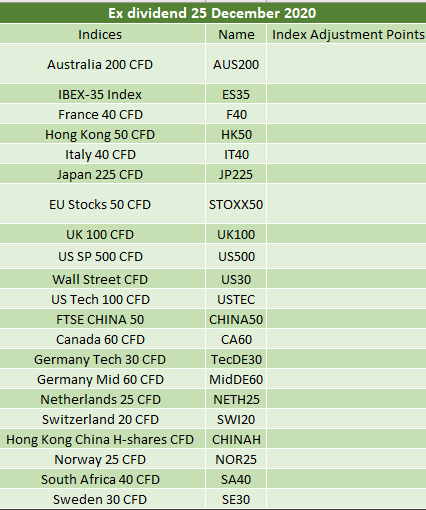Click the France 40 CFD cell
Image resolution: width=426 pixels, height=510 pixels.
click(102, 114)
